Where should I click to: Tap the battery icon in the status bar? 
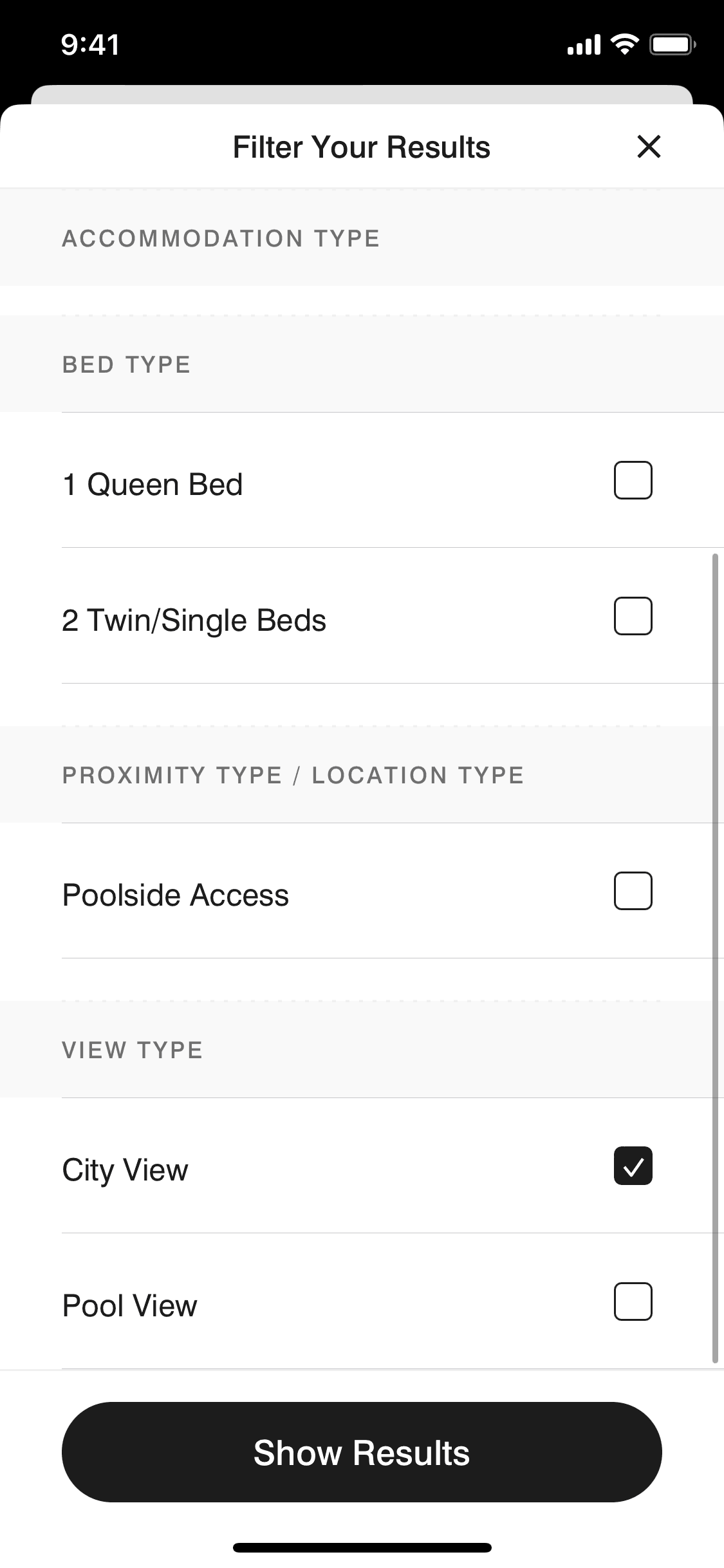point(673,44)
